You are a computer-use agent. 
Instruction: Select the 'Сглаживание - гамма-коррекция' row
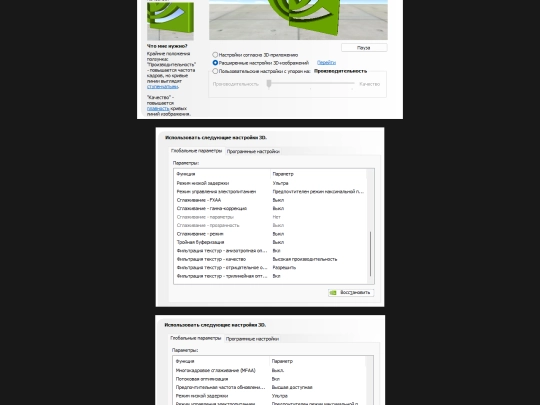click(270, 208)
